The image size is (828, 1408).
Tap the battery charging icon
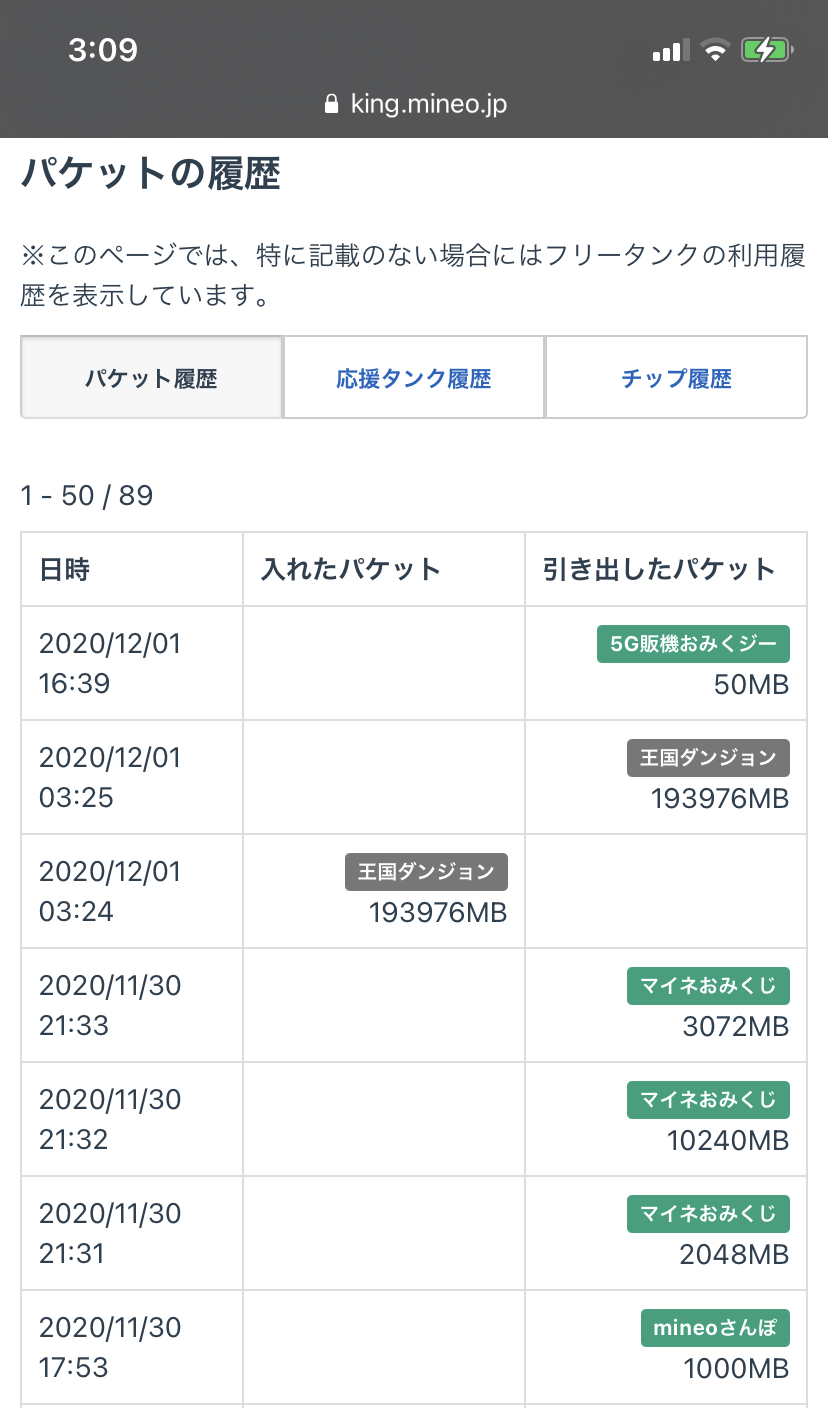pos(766,51)
